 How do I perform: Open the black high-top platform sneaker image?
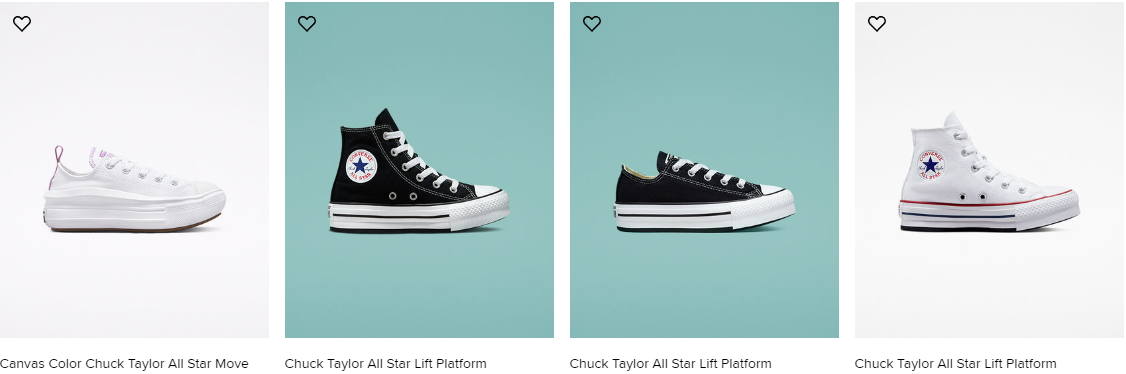[x=419, y=170]
